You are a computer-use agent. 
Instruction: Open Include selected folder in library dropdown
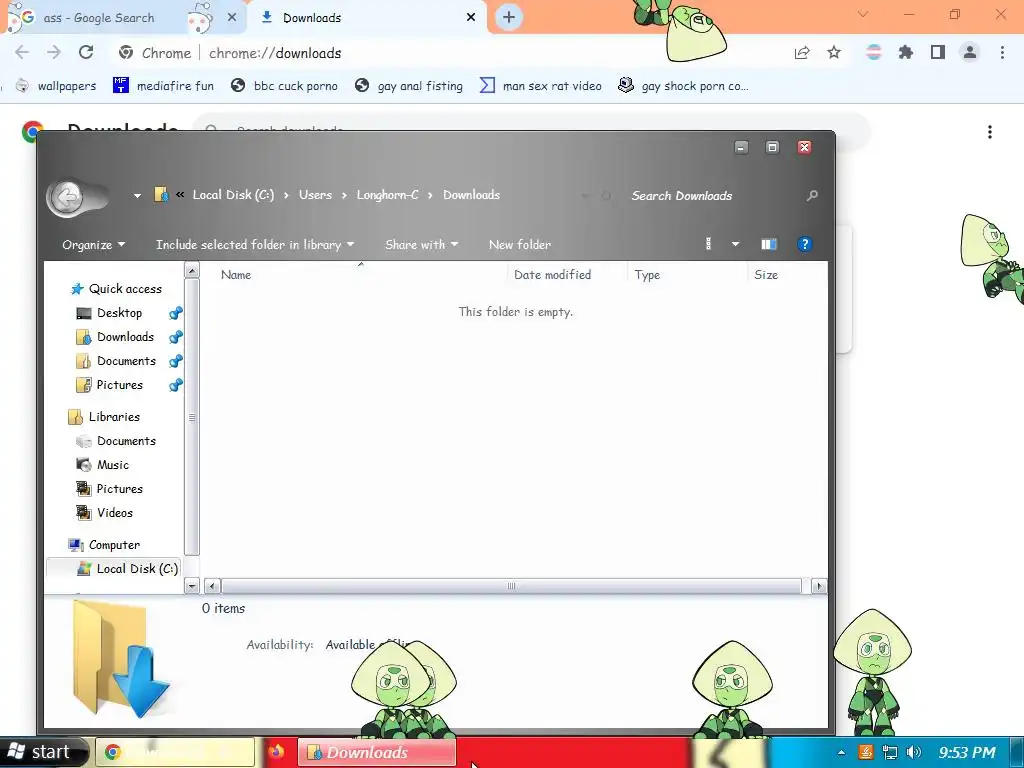click(255, 244)
